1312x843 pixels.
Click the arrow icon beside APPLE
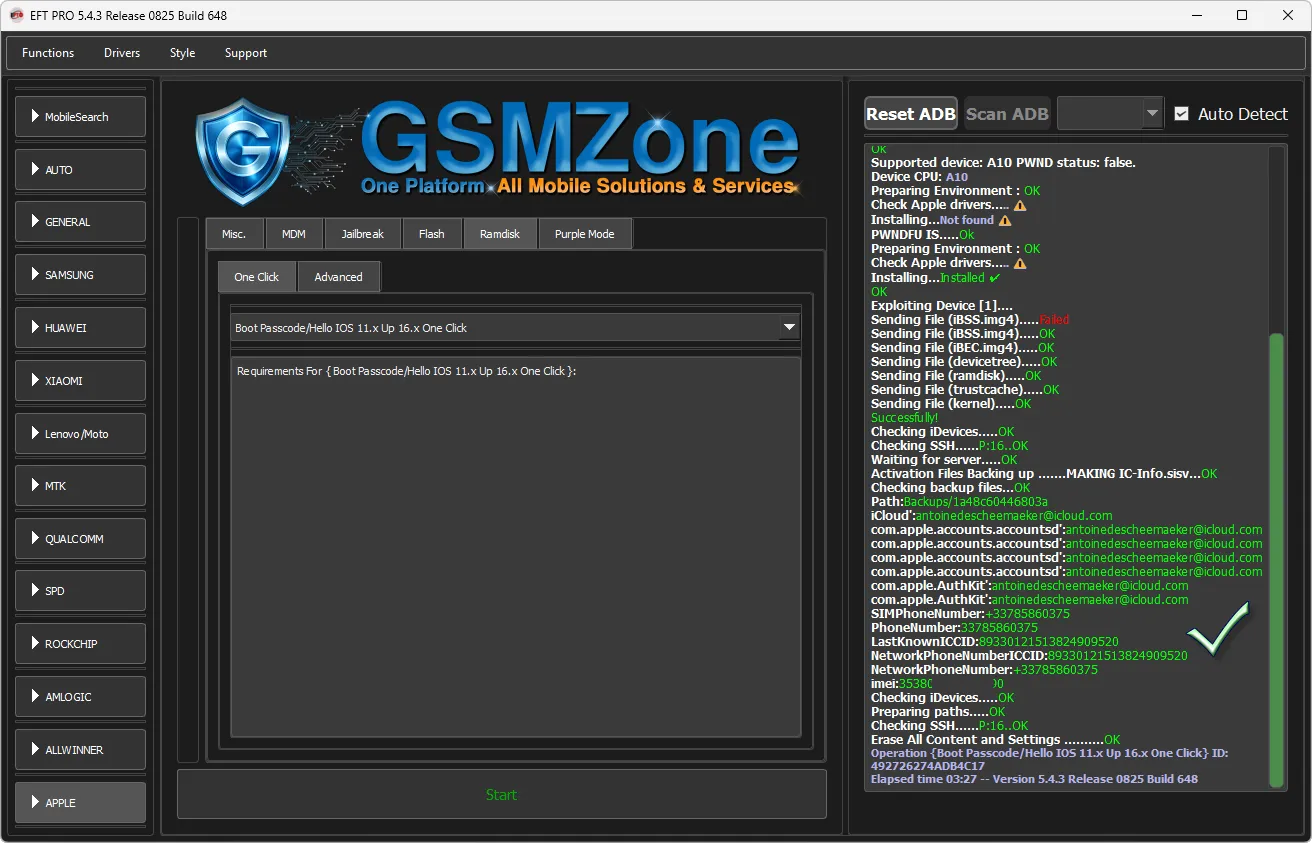[35, 803]
